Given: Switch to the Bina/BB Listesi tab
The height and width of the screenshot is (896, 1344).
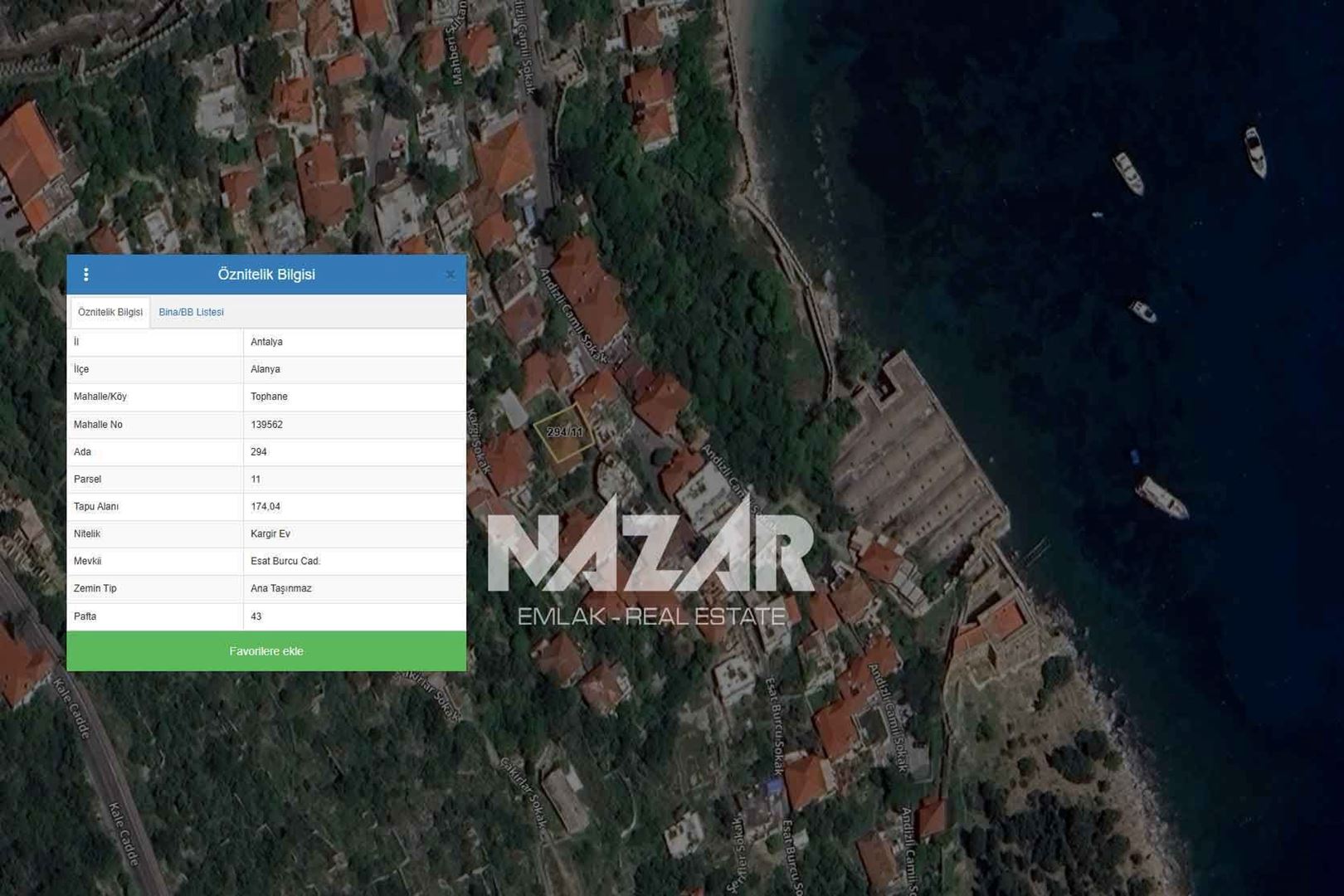Looking at the screenshot, I should click(x=191, y=313).
